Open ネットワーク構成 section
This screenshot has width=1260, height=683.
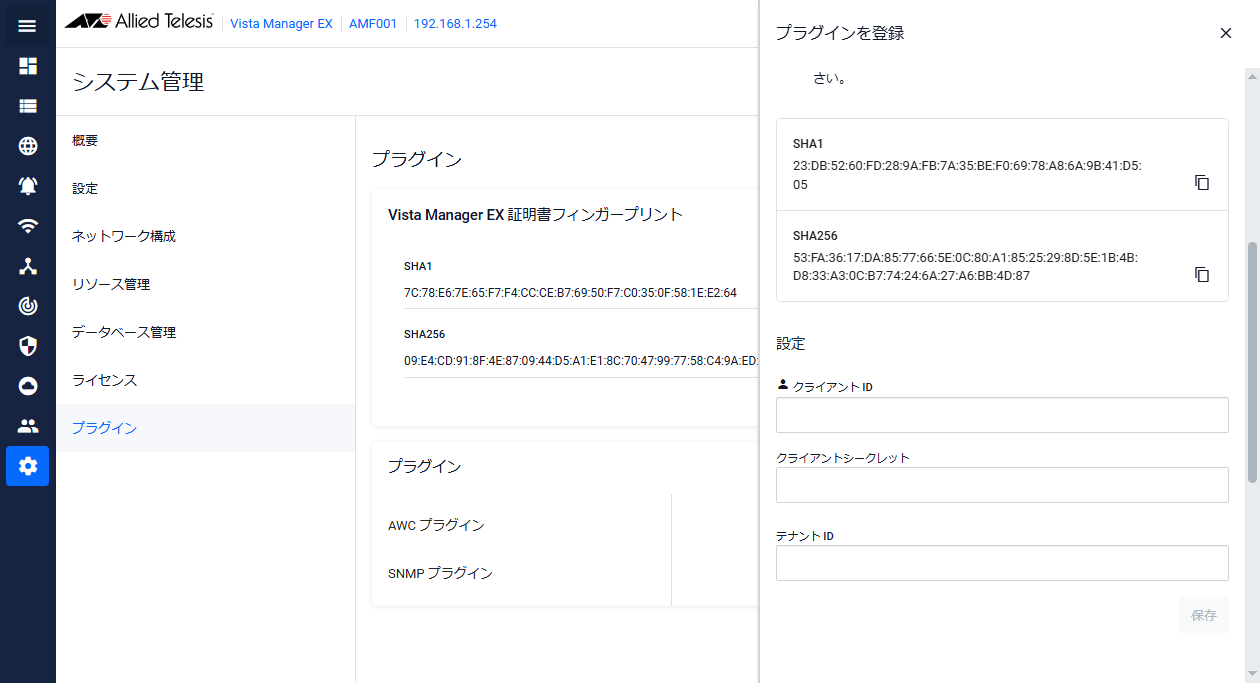[x=205, y=237]
